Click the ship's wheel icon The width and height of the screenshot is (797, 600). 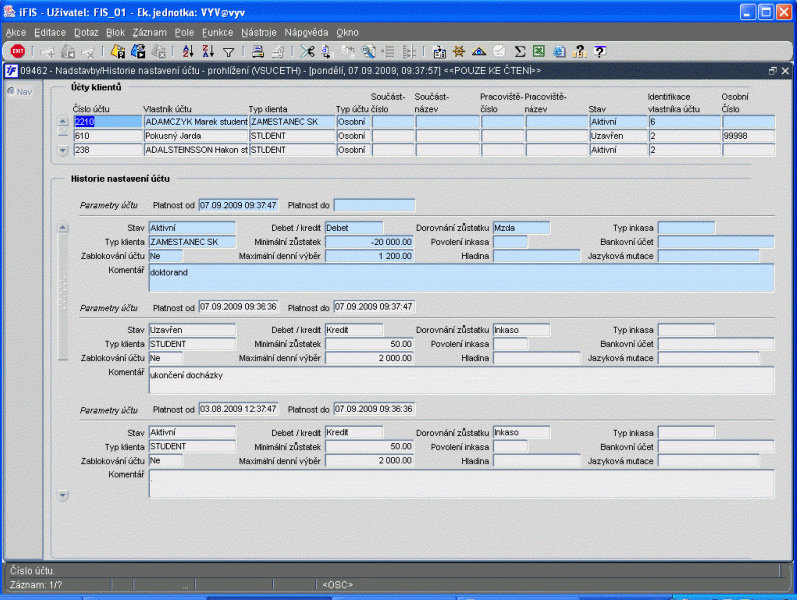coord(459,51)
